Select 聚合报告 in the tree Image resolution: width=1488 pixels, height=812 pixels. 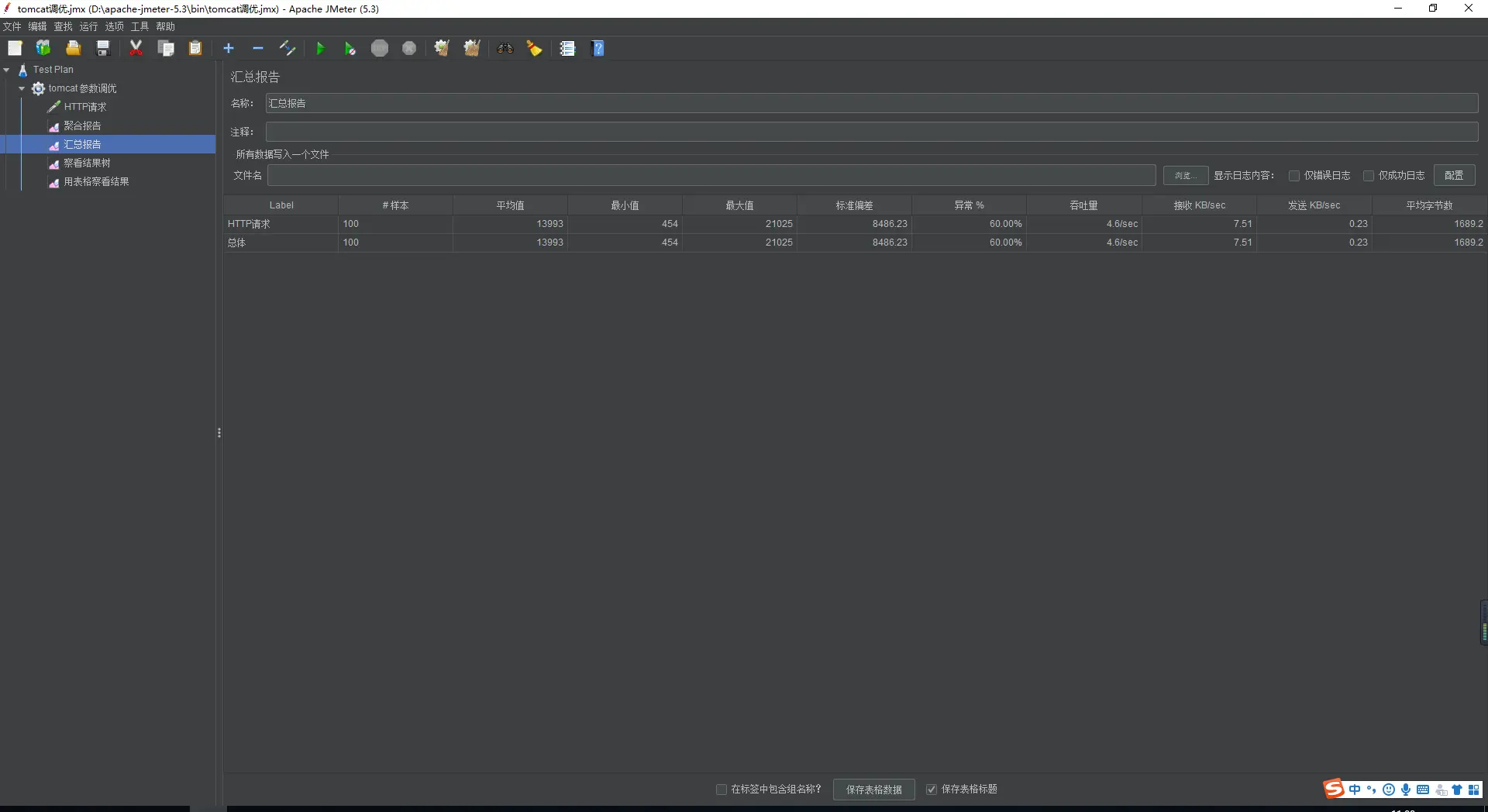(x=82, y=126)
